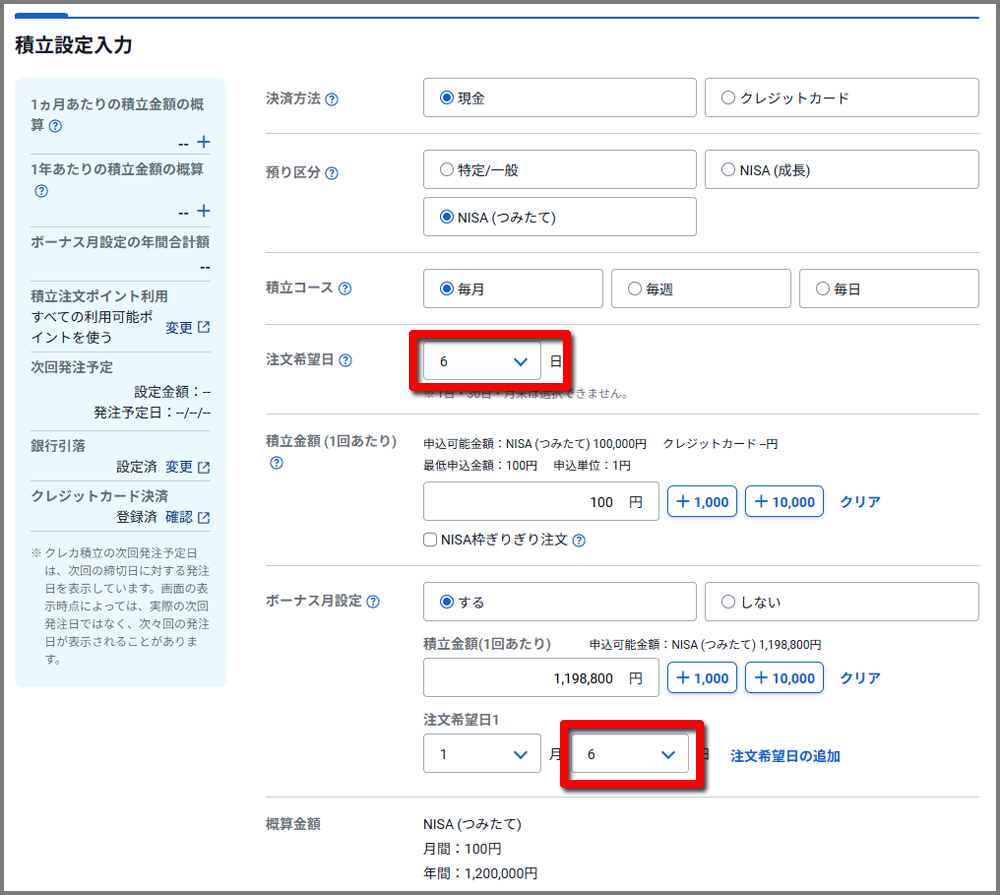The image size is (1000, 895).
Task: Open the ボーナス月設定 help icon
Action: 374,601
